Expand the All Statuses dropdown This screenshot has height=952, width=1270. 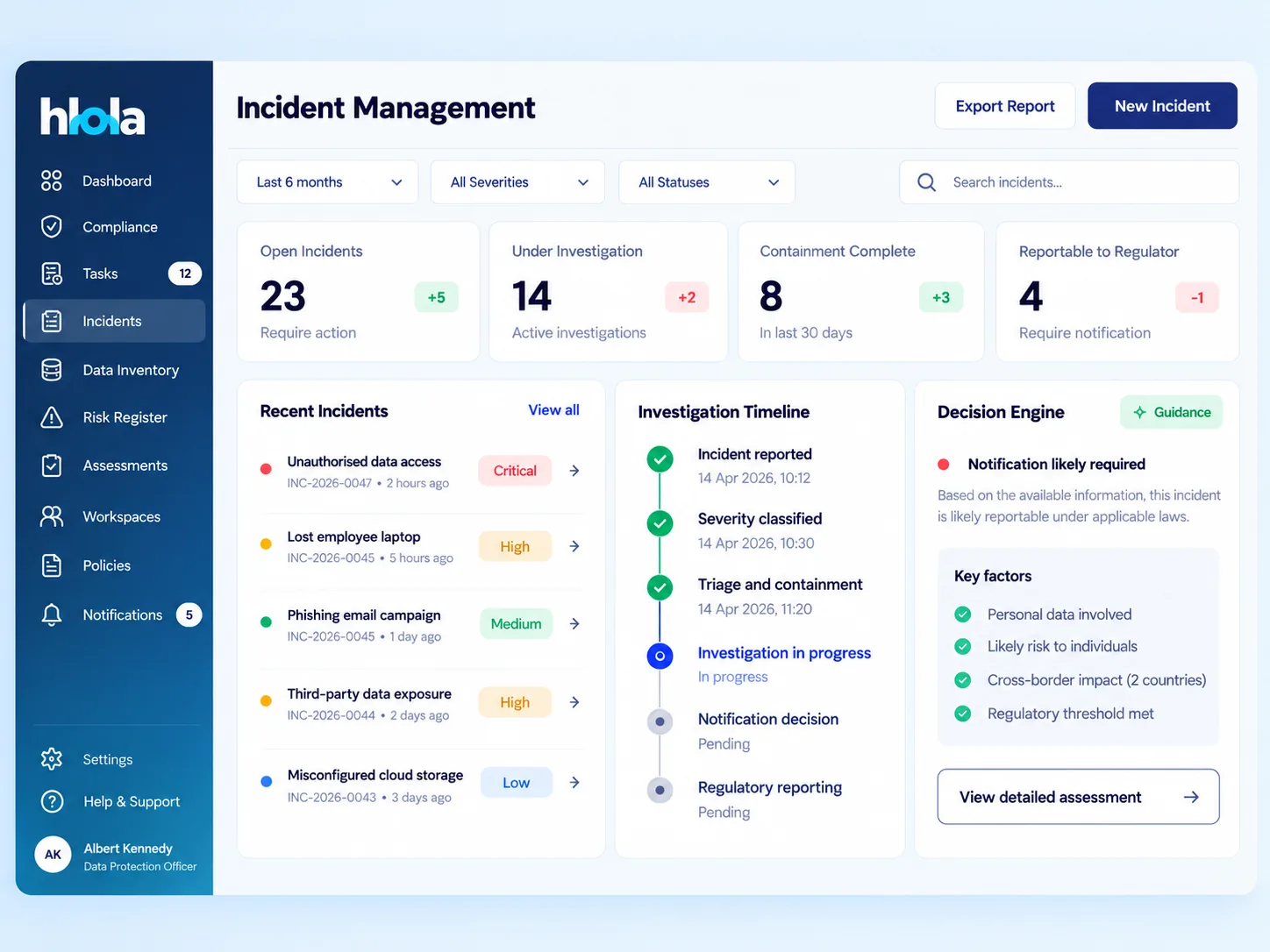pos(707,182)
